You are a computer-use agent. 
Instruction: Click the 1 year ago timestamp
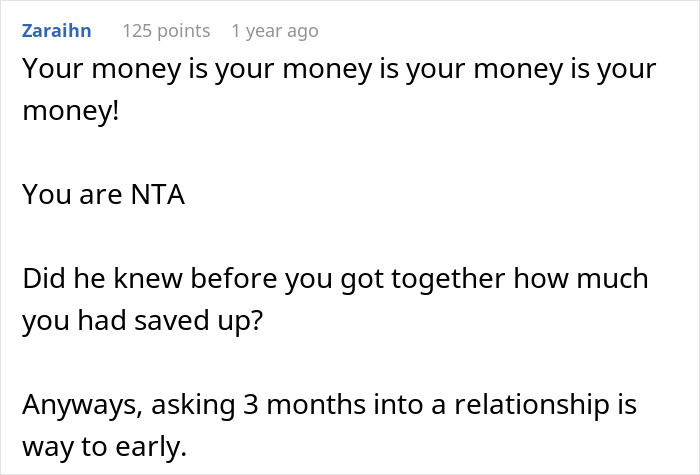pyautogui.click(x=275, y=31)
